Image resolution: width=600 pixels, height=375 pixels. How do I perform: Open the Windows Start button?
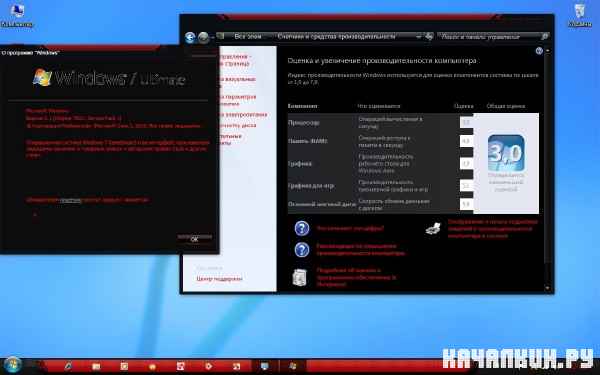click(x=12, y=365)
